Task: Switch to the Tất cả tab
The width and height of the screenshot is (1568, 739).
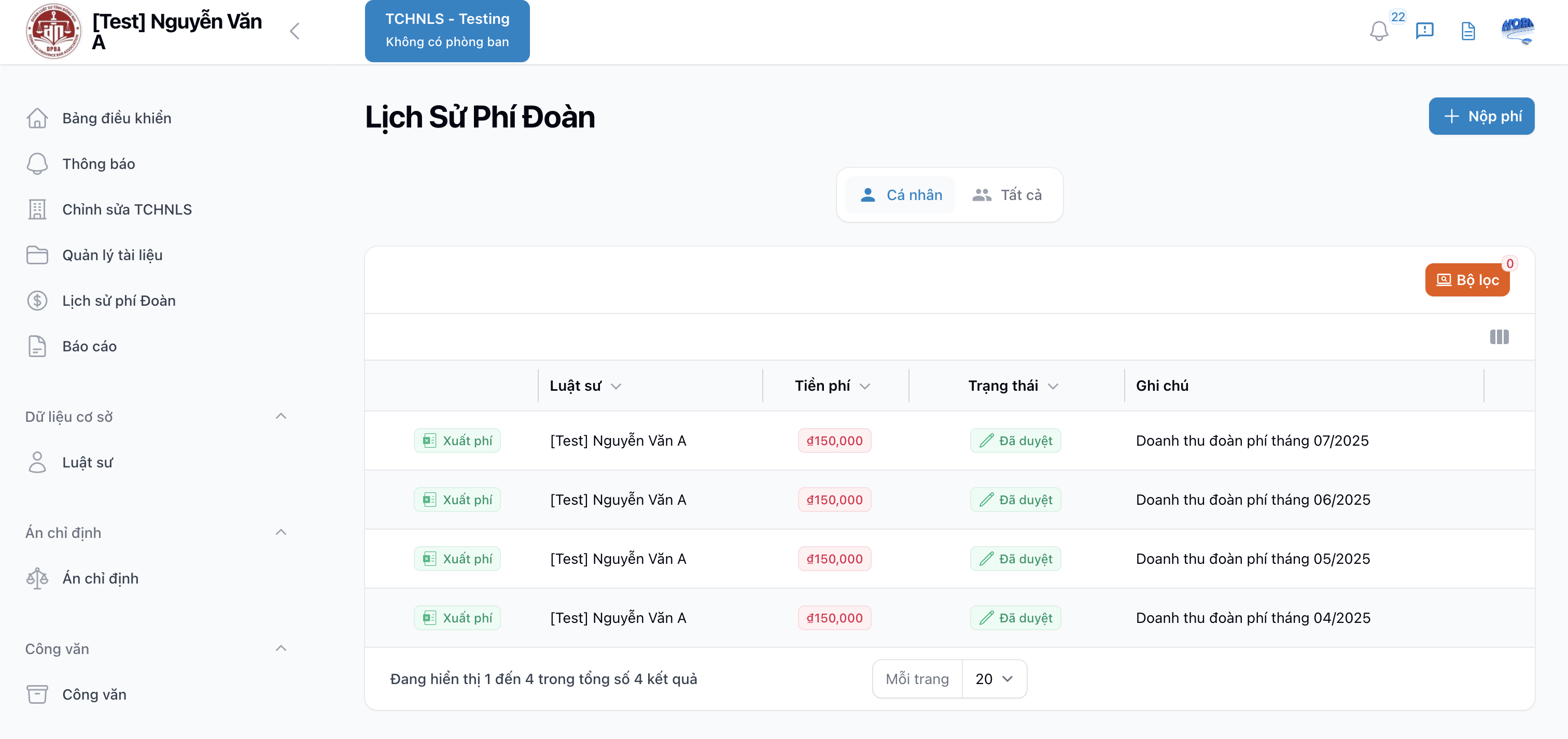Action: [1007, 195]
